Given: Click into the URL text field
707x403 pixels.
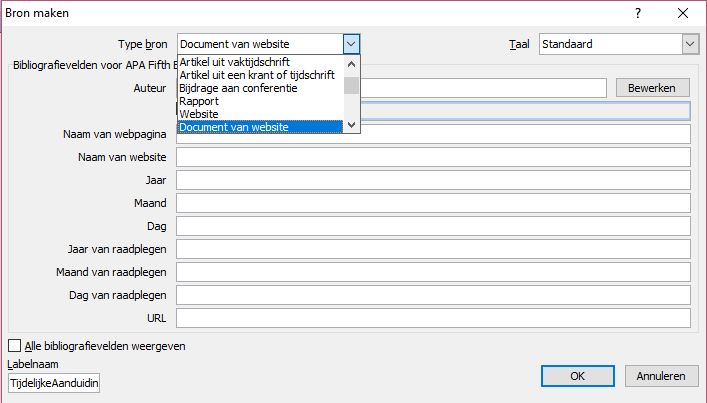Looking at the screenshot, I should [x=433, y=318].
